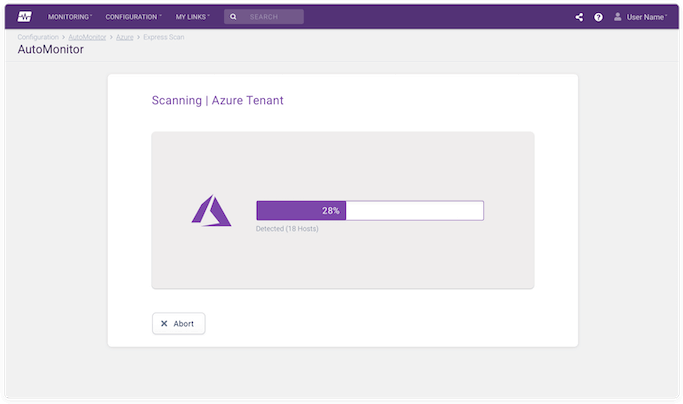
Task: Click the share icon in the header
Action: [579, 17]
